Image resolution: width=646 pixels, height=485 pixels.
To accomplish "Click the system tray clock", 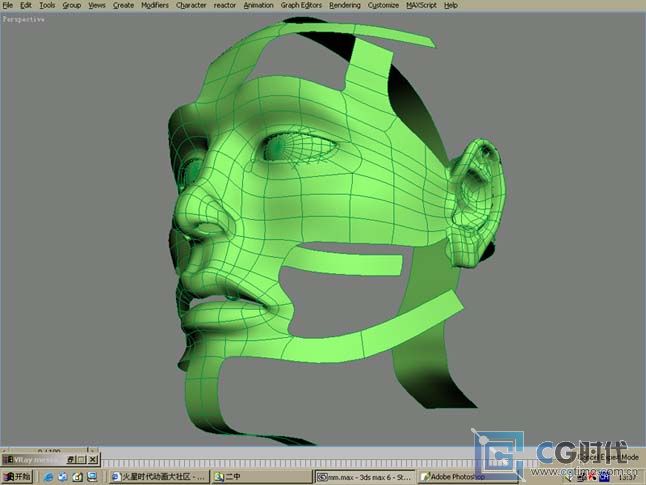I will (627, 477).
